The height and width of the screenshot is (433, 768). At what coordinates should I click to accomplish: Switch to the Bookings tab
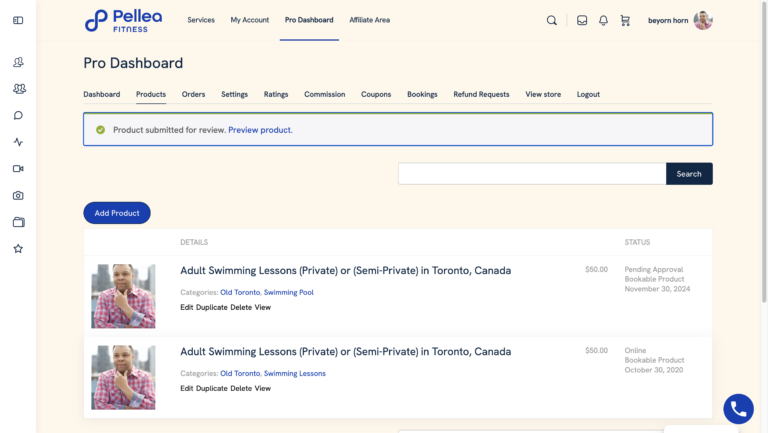click(422, 94)
